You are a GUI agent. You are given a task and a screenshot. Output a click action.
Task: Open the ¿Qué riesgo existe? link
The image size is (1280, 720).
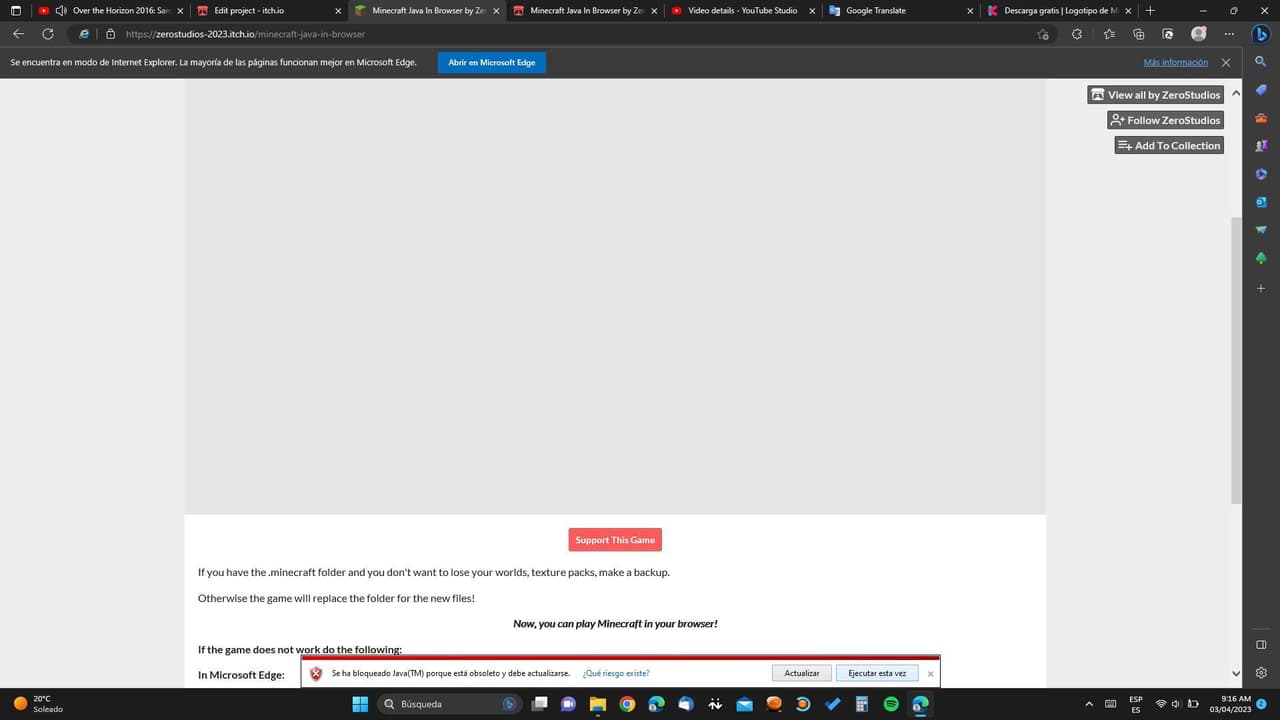616,673
